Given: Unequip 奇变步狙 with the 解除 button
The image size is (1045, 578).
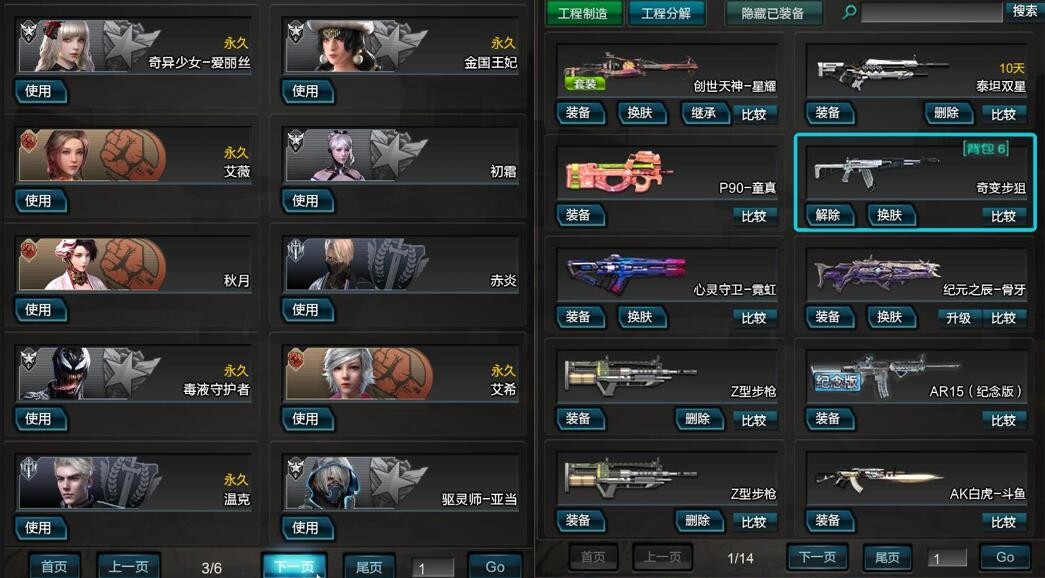Looking at the screenshot, I should pos(829,215).
